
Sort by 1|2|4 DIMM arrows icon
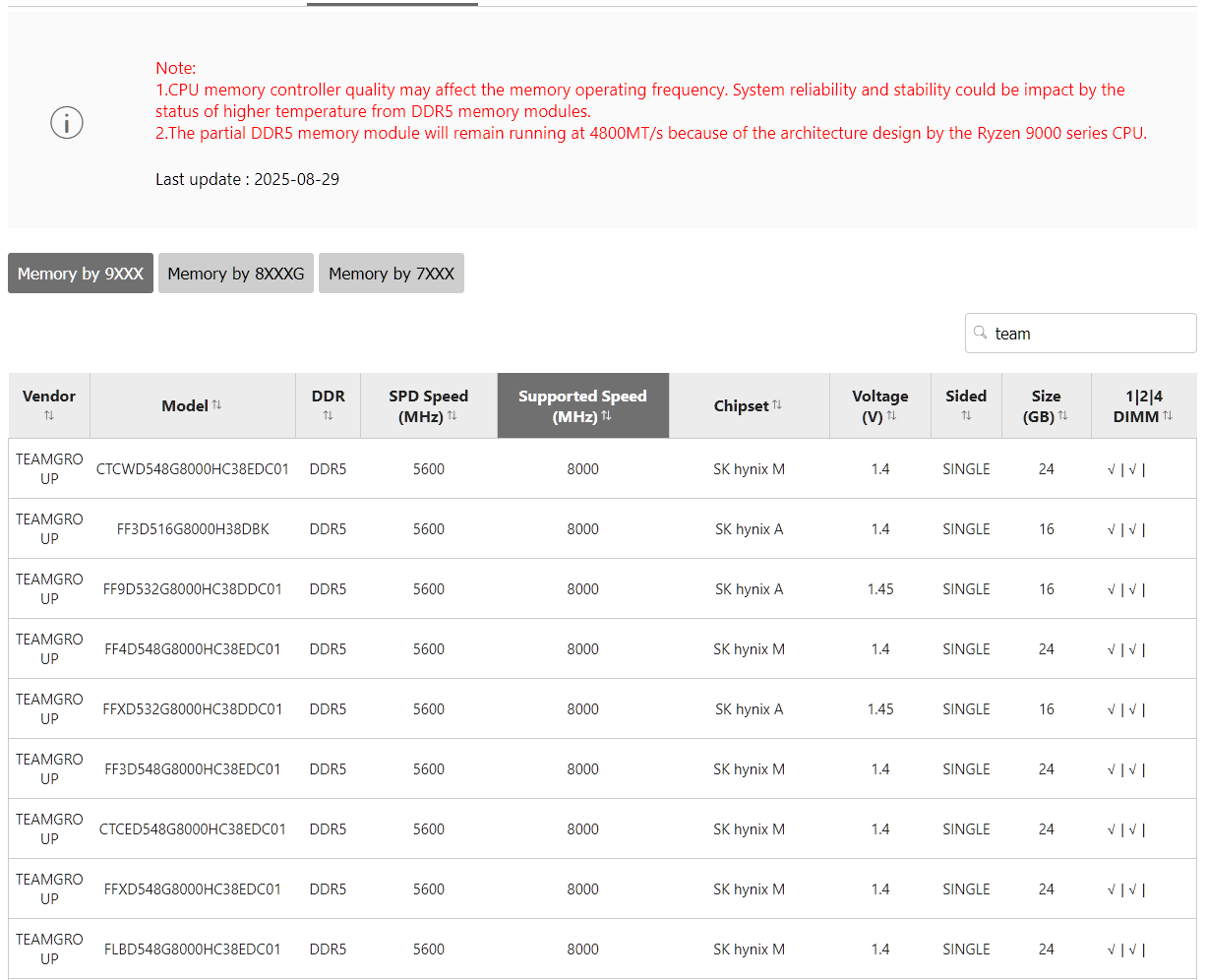tap(1168, 416)
